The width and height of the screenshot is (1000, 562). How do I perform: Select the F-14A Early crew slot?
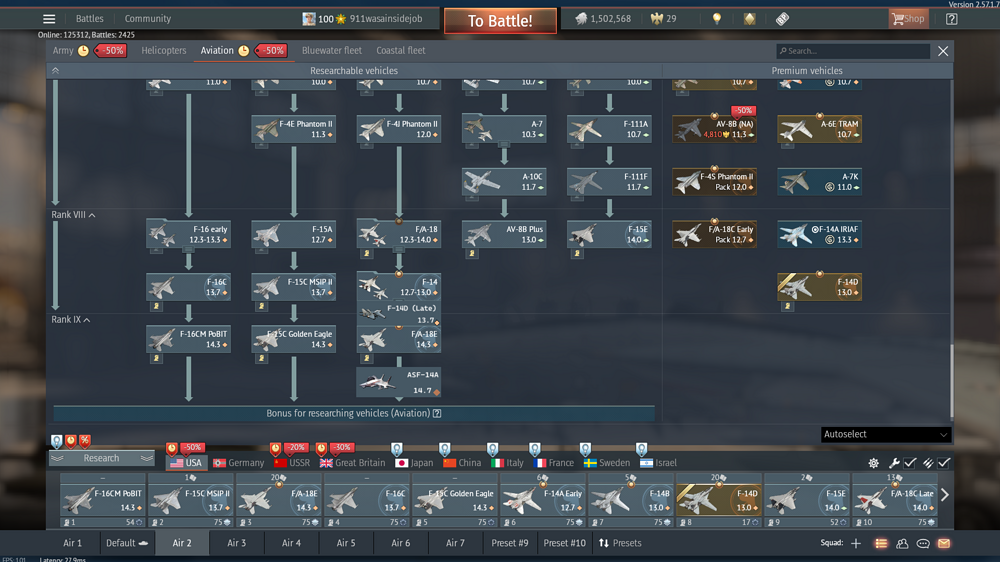pos(543,500)
